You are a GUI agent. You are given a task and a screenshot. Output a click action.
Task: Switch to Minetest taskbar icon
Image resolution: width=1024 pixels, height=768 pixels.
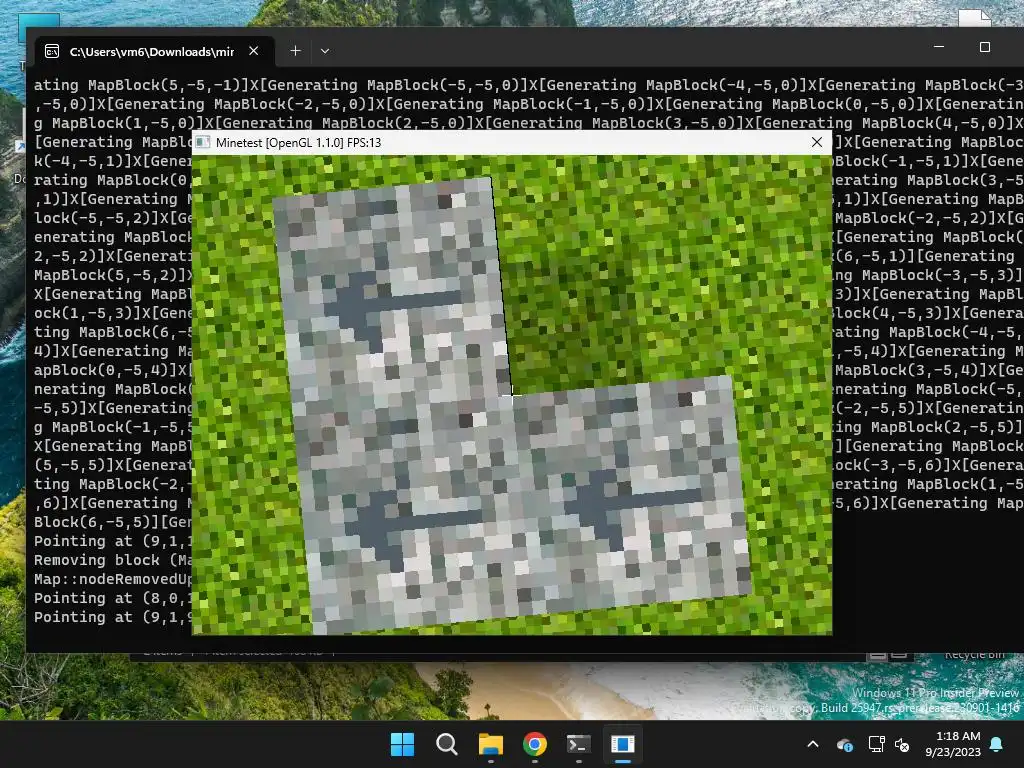[622, 744]
